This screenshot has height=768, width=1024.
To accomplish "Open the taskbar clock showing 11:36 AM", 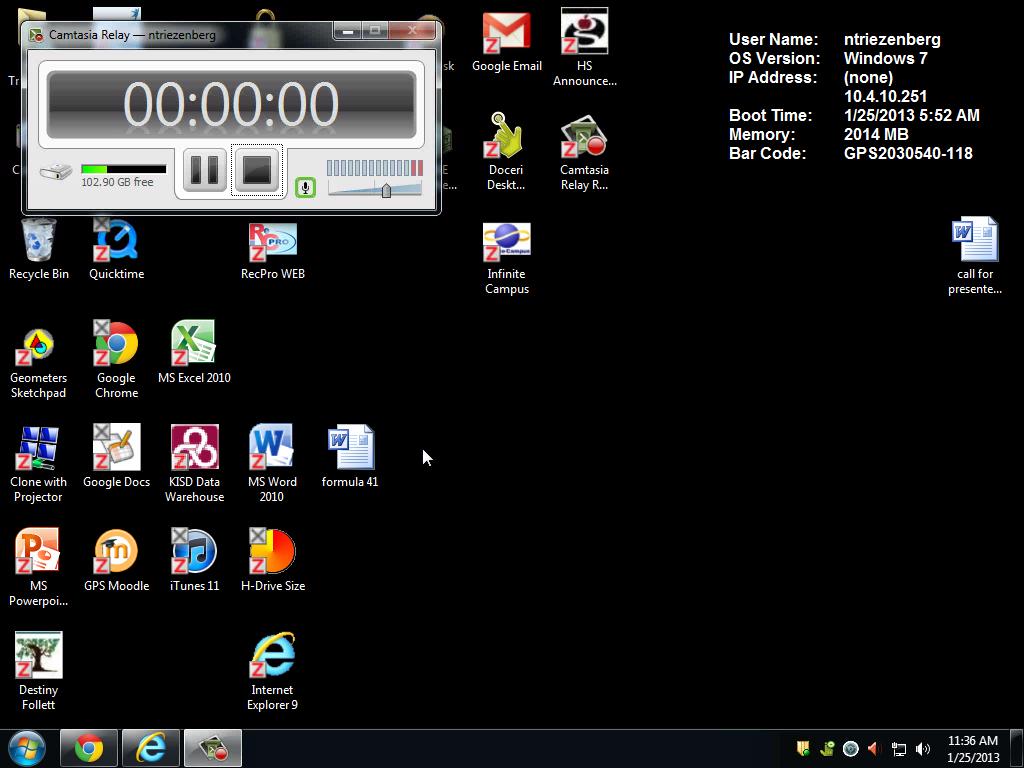I will [973, 748].
